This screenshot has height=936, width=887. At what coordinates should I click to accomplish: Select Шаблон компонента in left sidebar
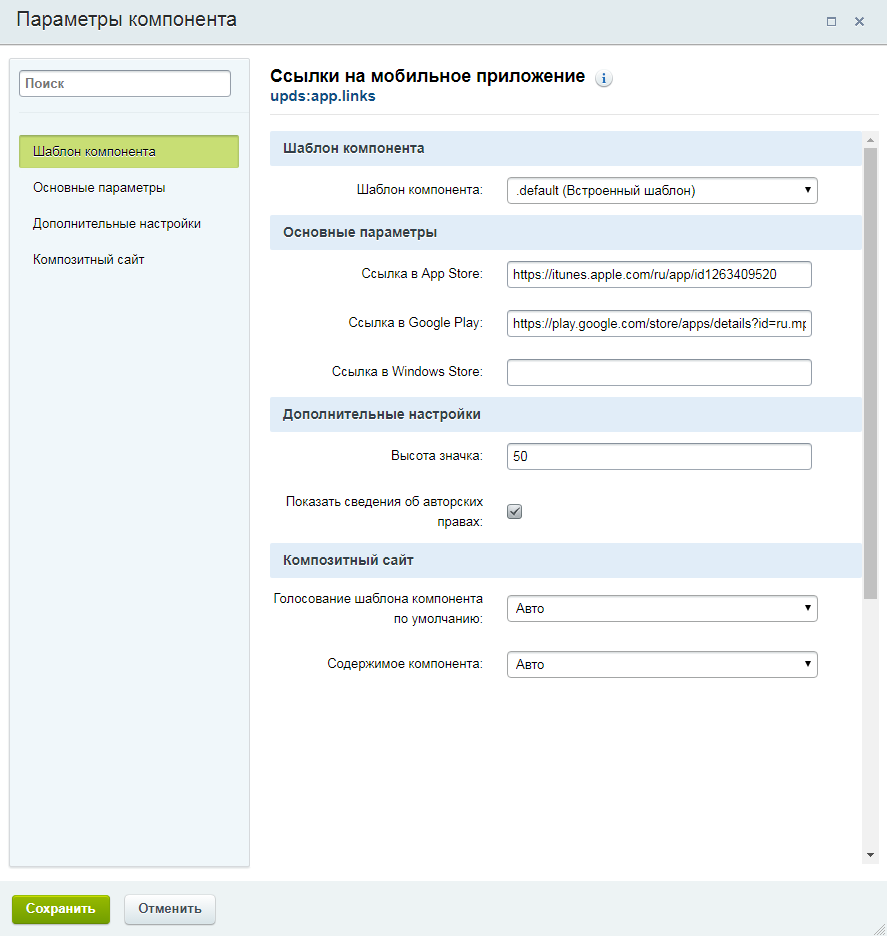(x=129, y=152)
